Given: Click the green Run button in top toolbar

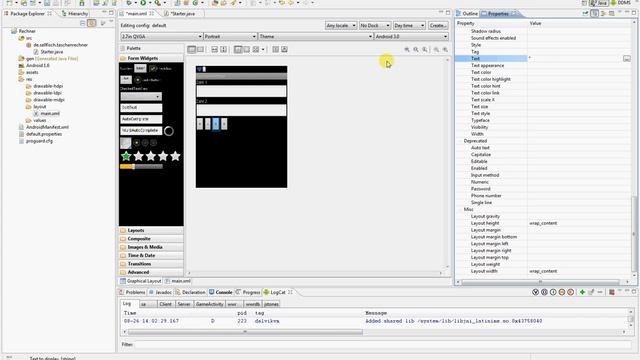Looking at the screenshot, I should (x=143, y=3).
